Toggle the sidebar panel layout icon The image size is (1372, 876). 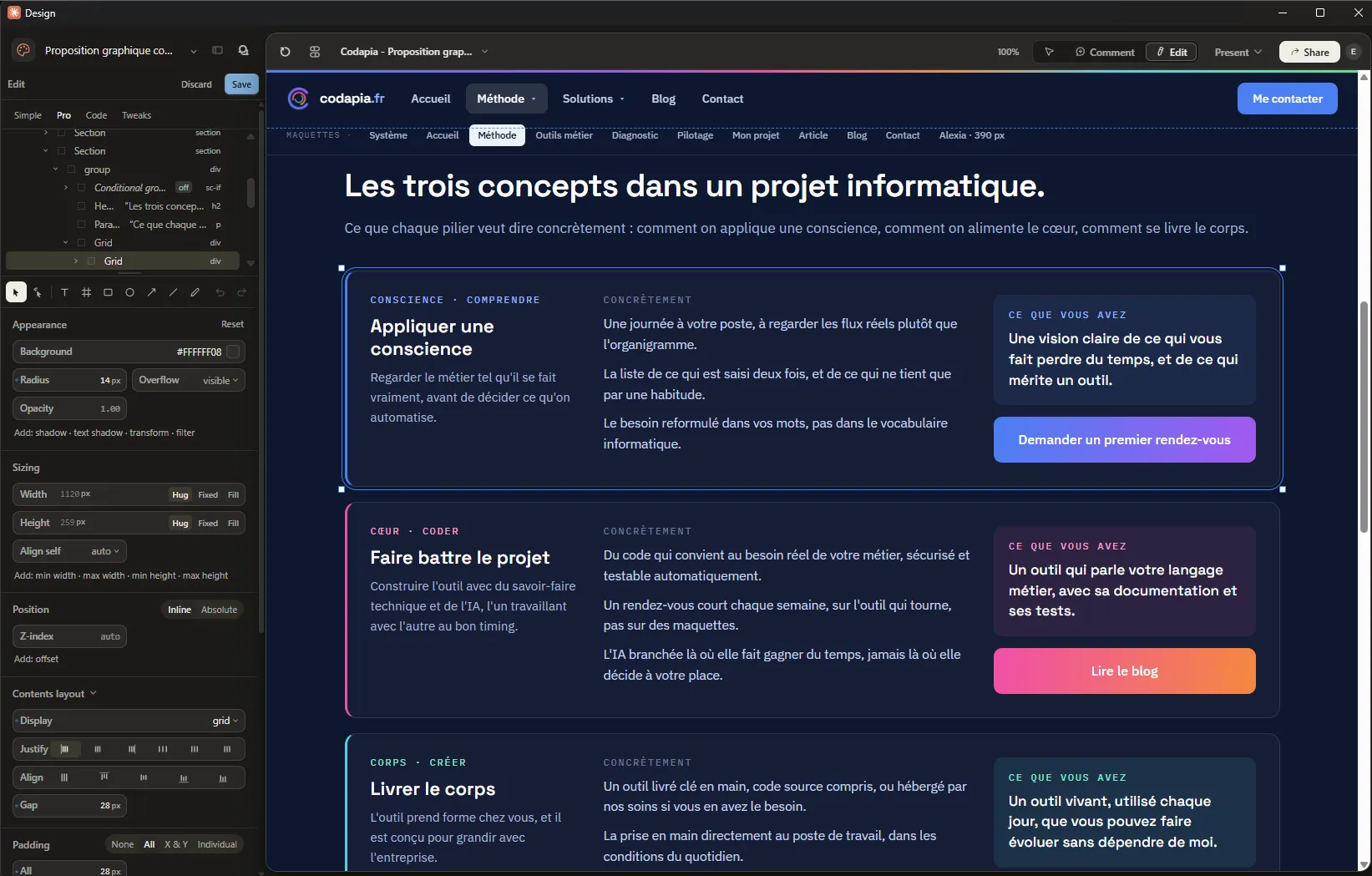217,51
